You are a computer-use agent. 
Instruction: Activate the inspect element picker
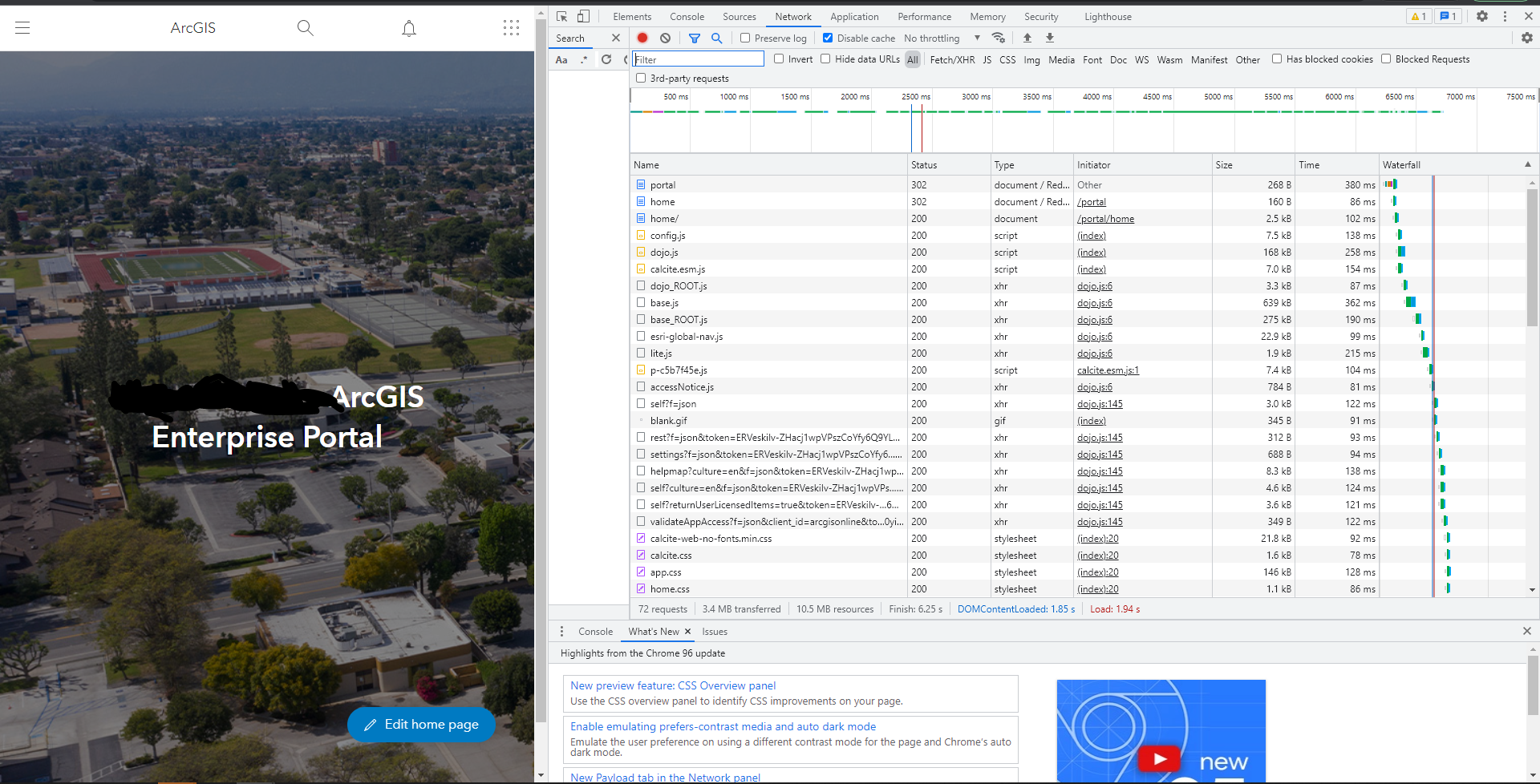[x=561, y=16]
